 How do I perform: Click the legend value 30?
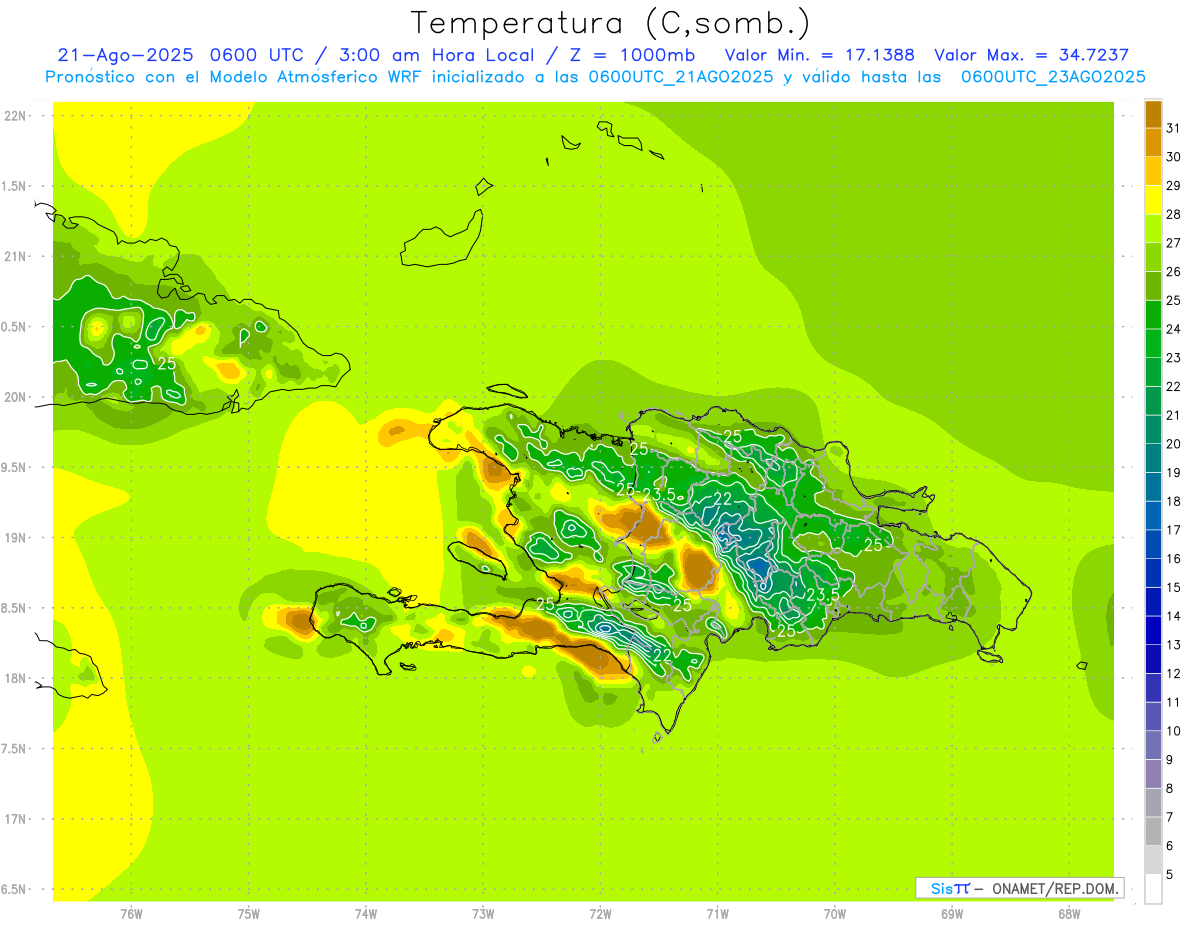point(1174,157)
